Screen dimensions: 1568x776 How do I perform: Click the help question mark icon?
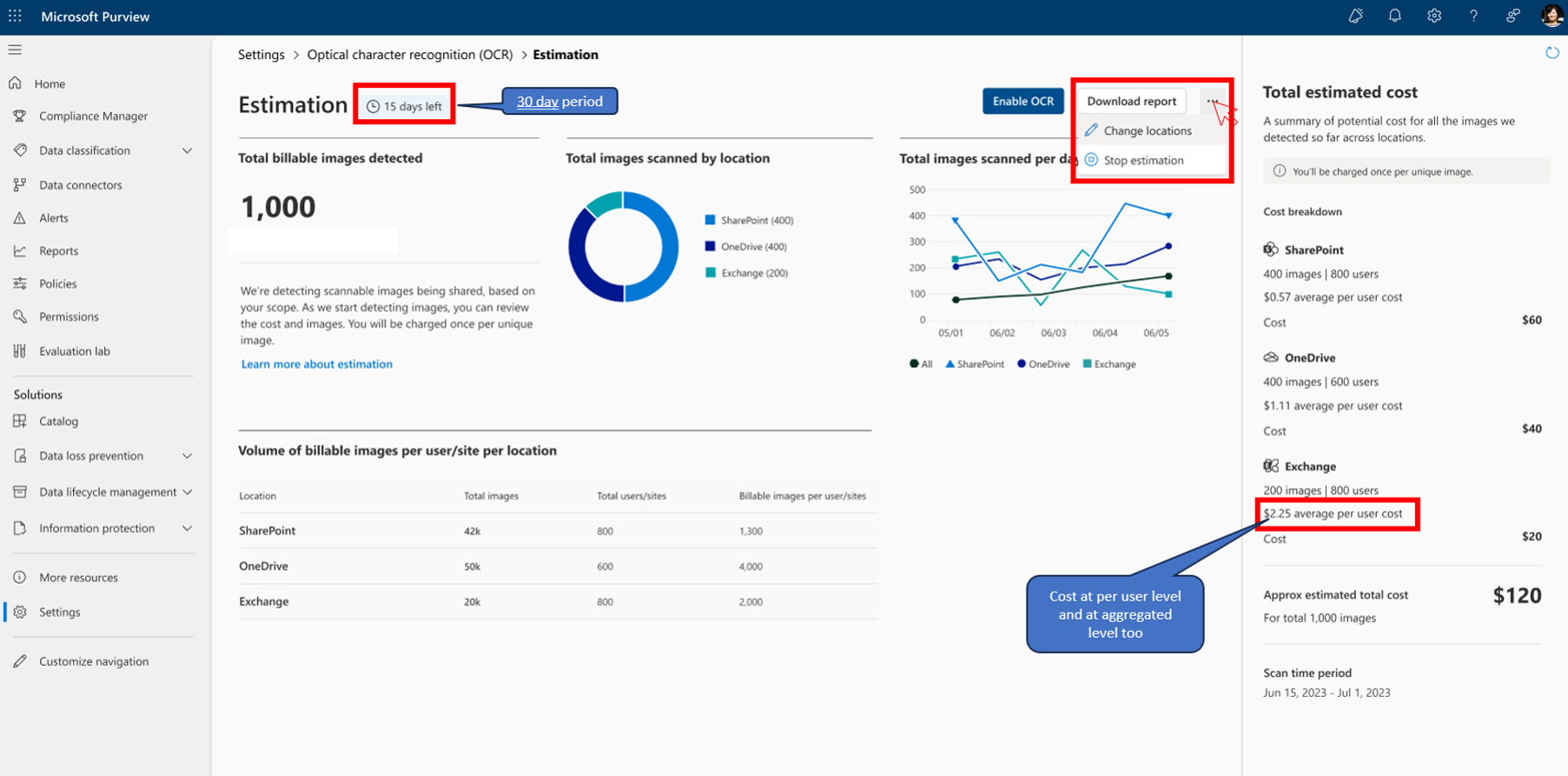pyautogui.click(x=1473, y=17)
